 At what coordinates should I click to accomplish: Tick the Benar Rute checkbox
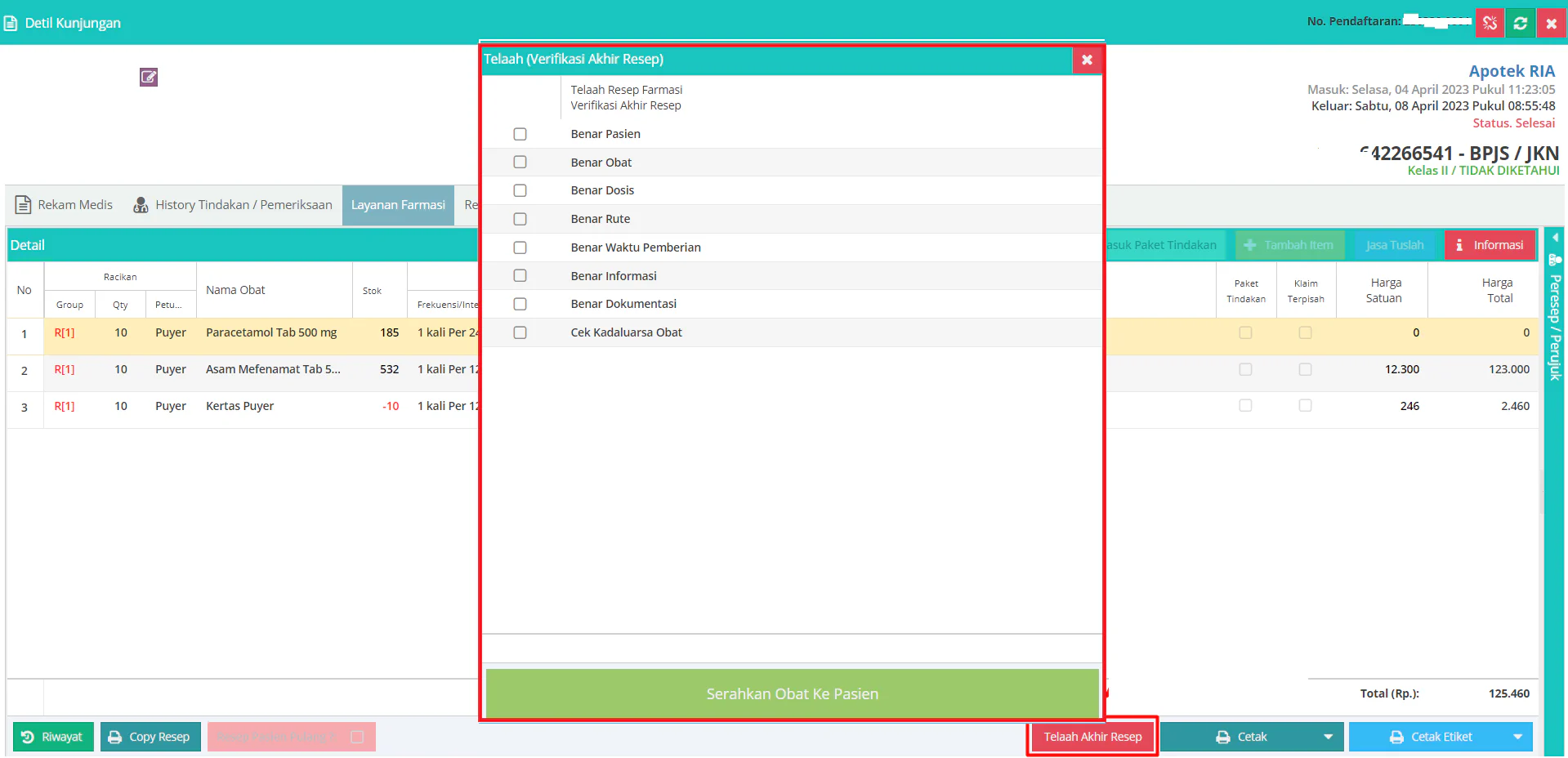520,219
